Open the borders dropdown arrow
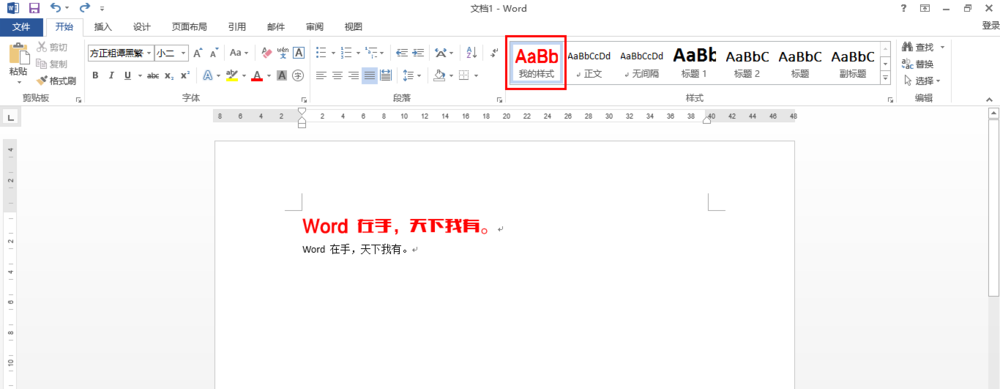 (476, 75)
